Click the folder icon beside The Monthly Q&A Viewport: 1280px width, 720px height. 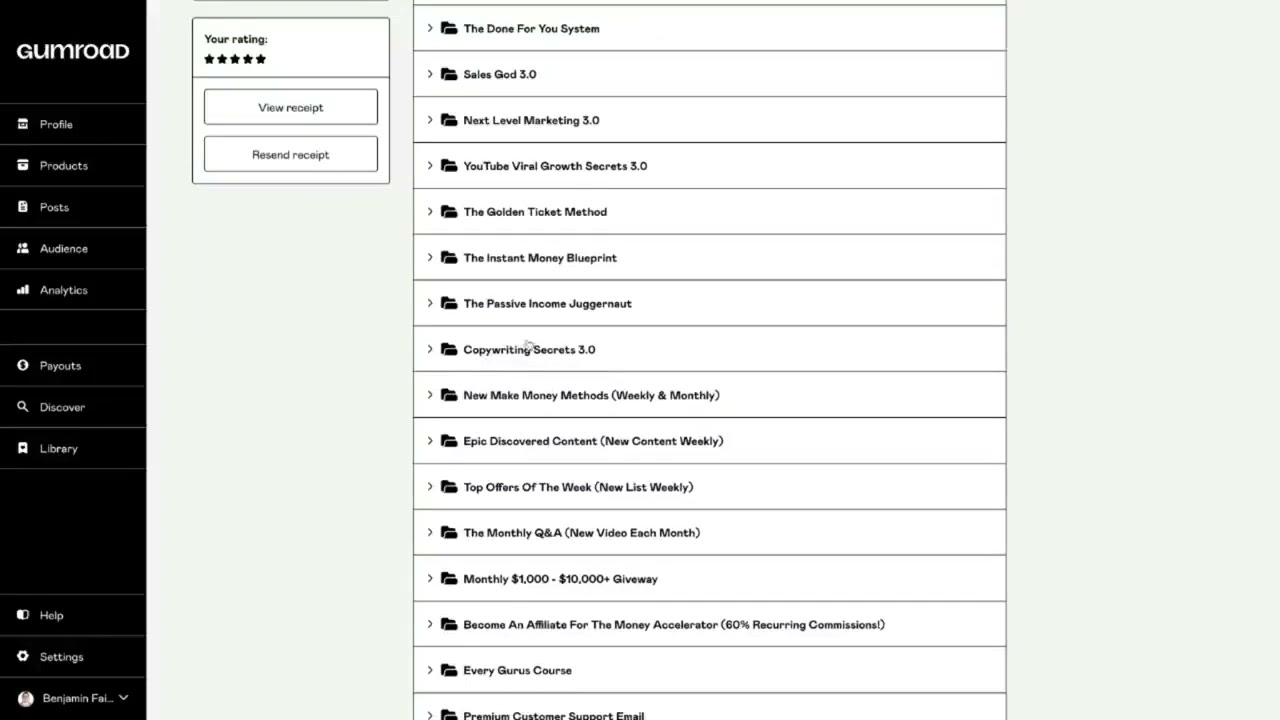click(x=449, y=533)
